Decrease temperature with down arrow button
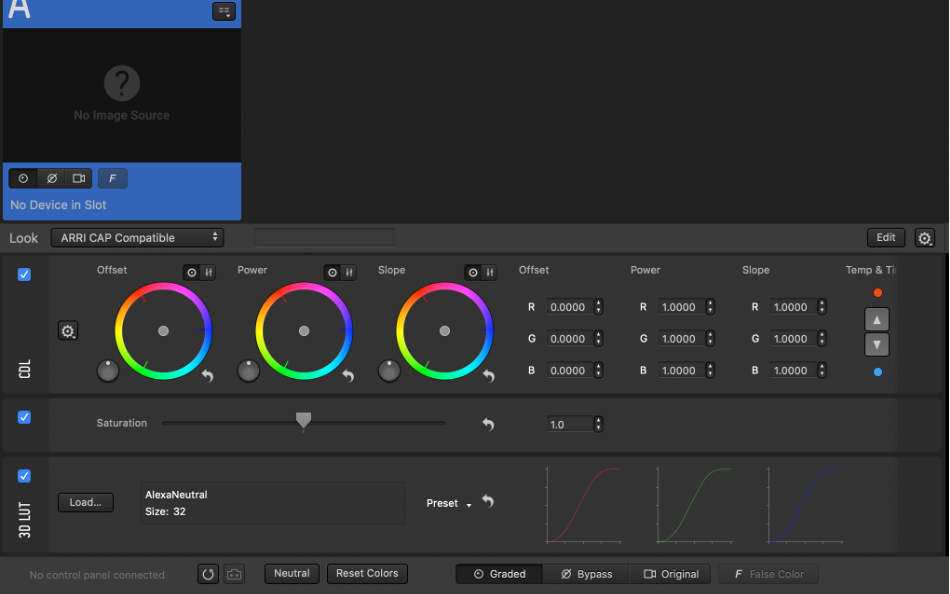950x594 pixels. (x=877, y=344)
